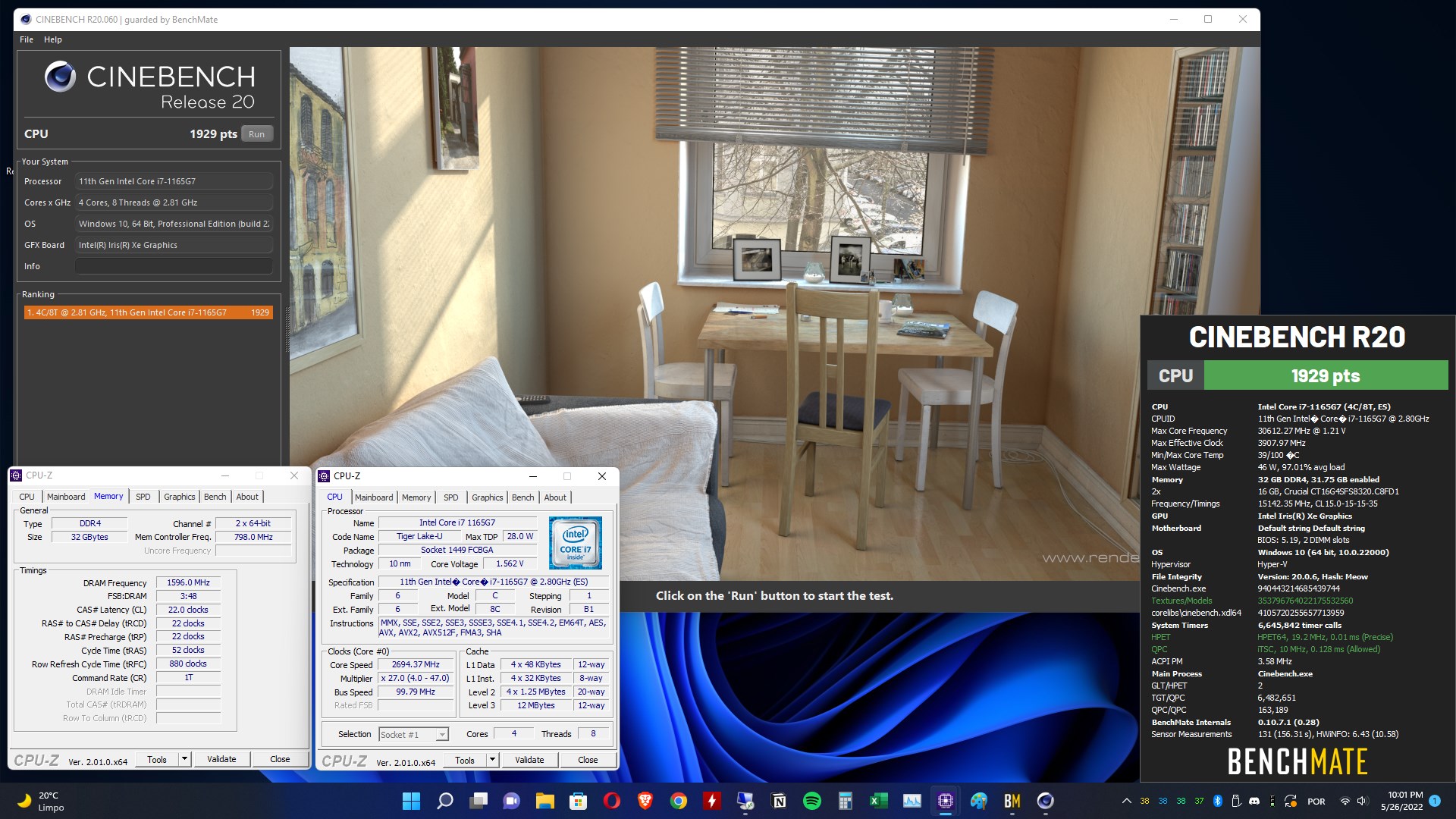The image size is (1456, 819).
Task: Open the network Wi-Fi tray icon
Action: (x=1345, y=801)
